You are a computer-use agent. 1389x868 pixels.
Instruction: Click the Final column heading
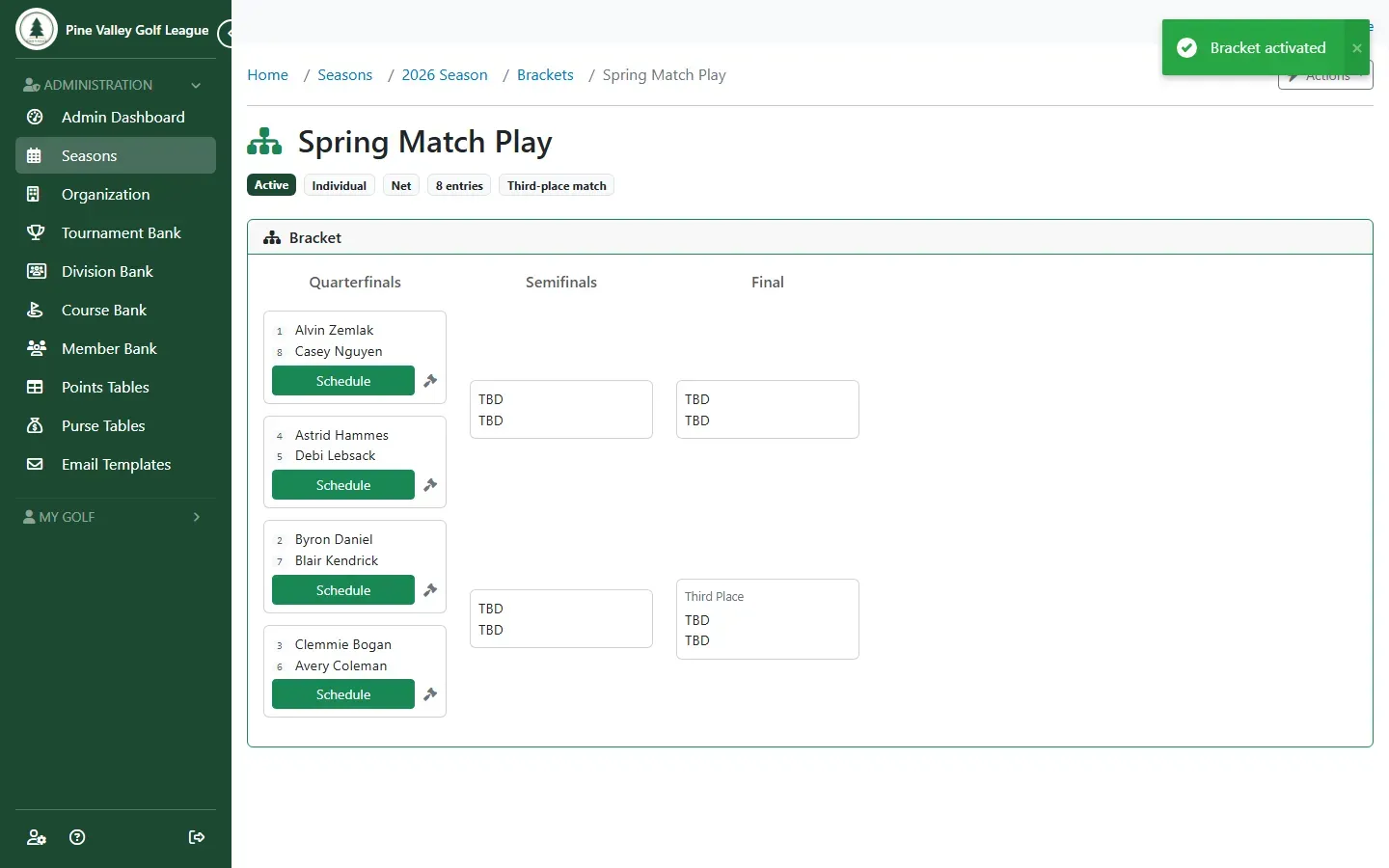[x=768, y=282]
